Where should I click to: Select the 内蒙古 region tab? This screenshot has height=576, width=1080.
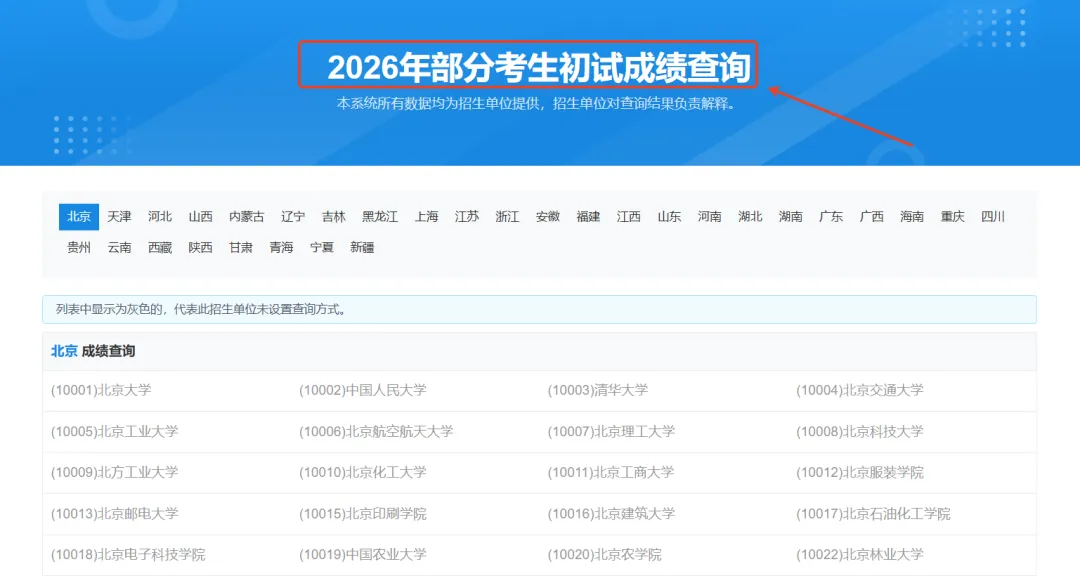pos(247,216)
